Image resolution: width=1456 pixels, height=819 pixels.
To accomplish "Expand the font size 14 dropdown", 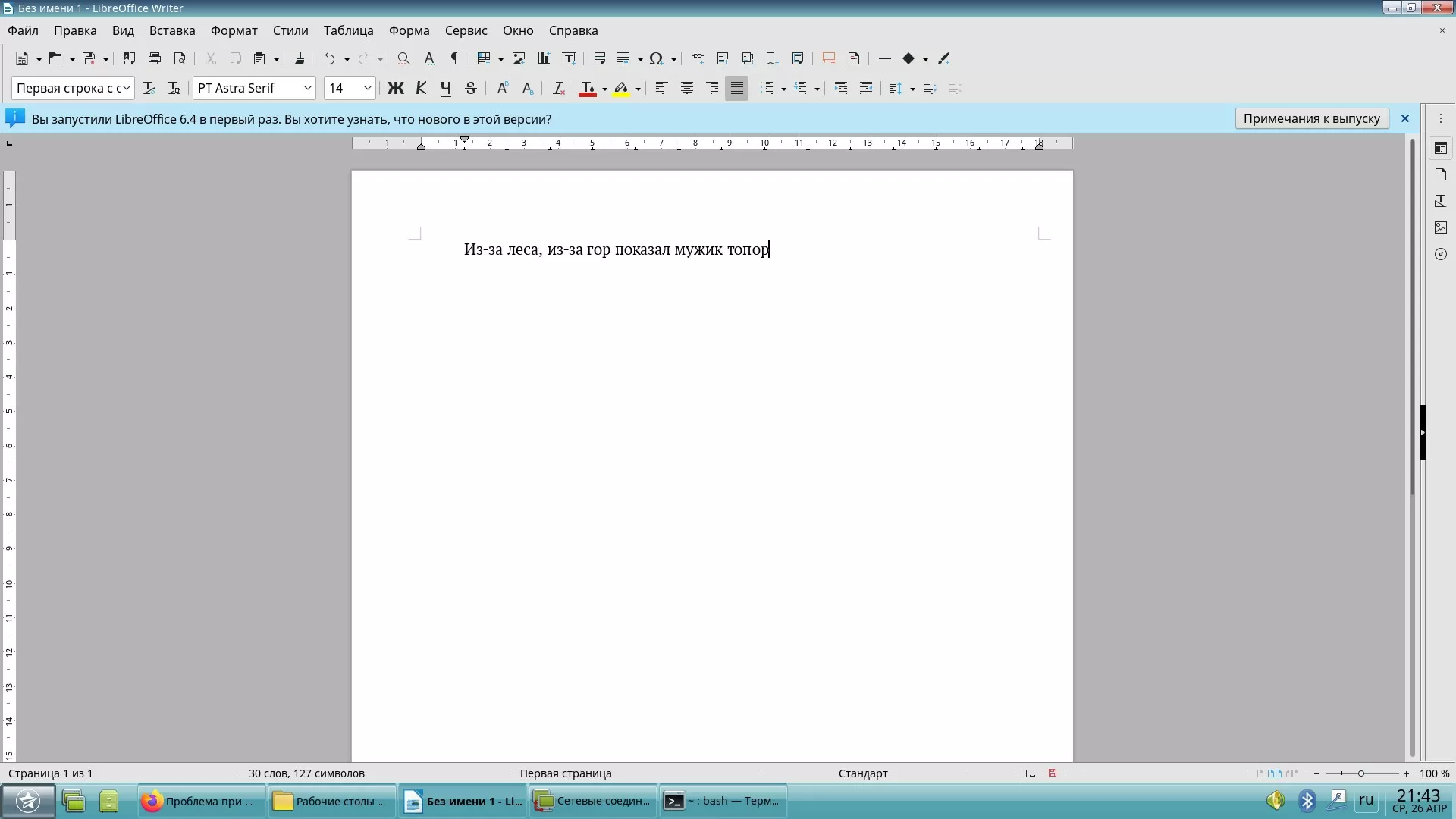I will click(x=368, y=89).
